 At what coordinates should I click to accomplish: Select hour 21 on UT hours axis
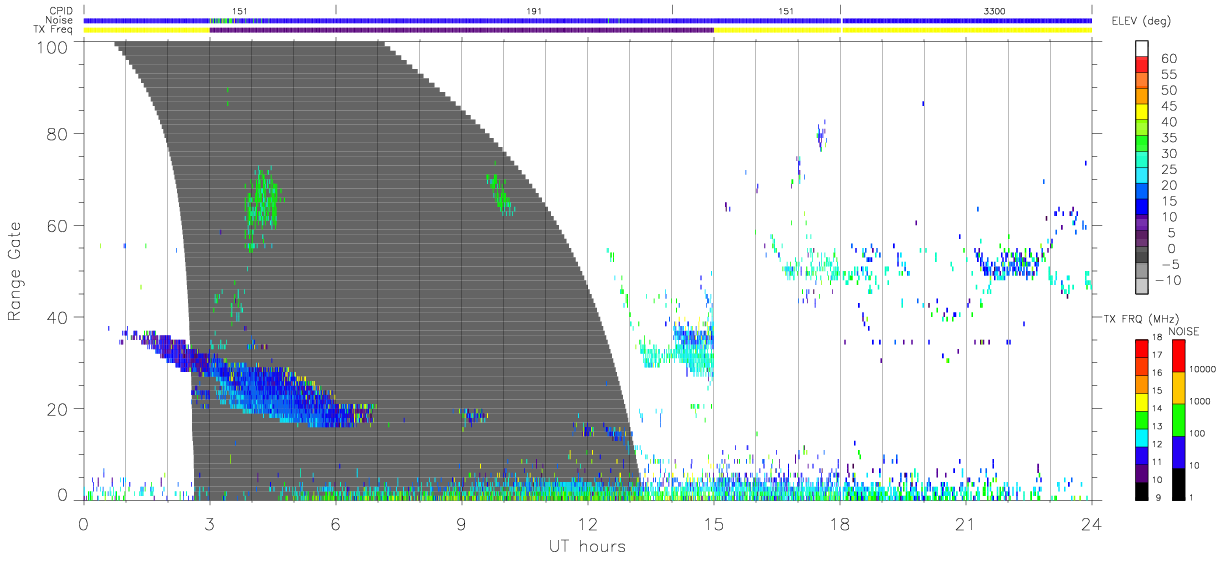(x=965, y=524)
